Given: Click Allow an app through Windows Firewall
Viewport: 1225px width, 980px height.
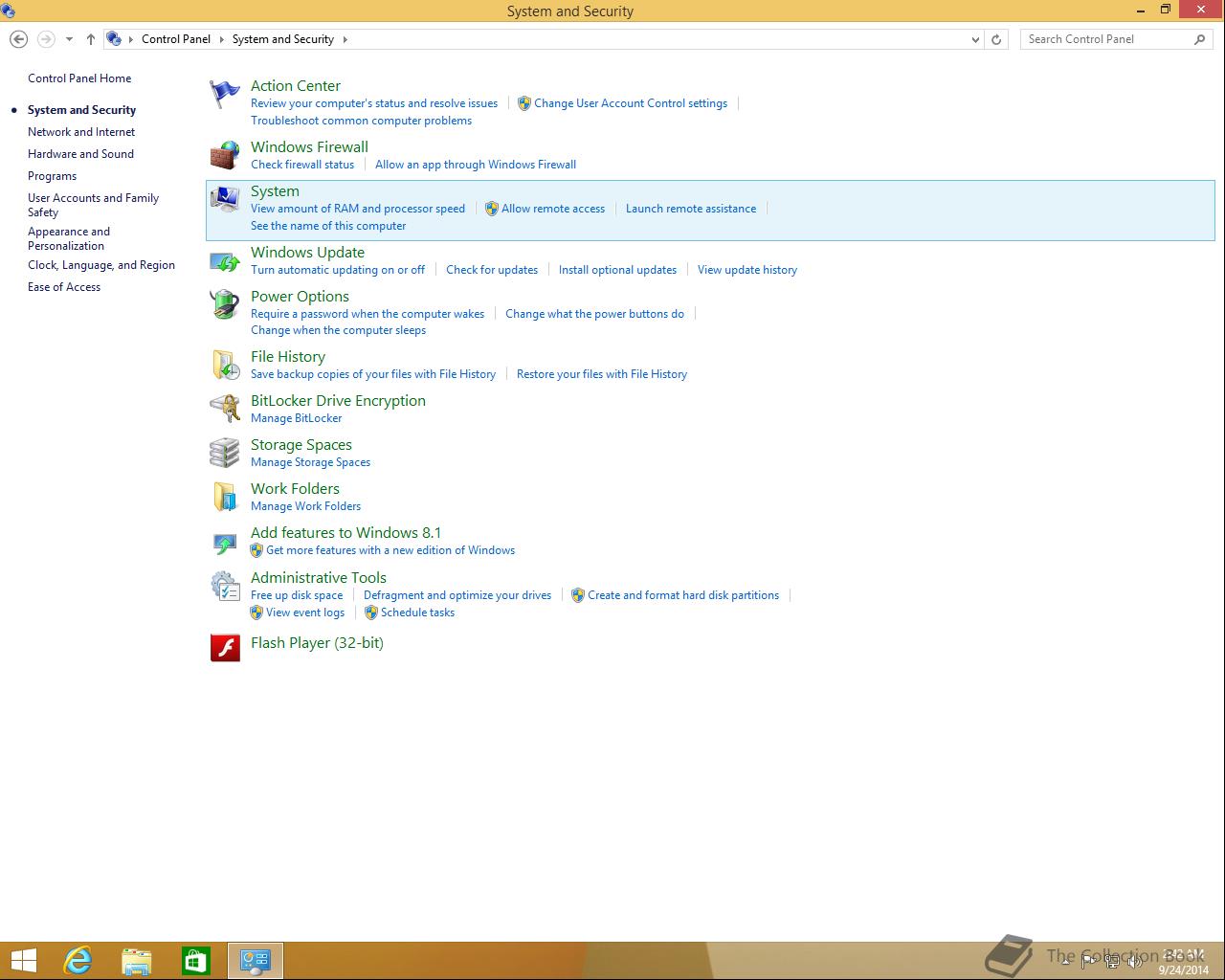Looking at the screenshot, I should (476, 165).
